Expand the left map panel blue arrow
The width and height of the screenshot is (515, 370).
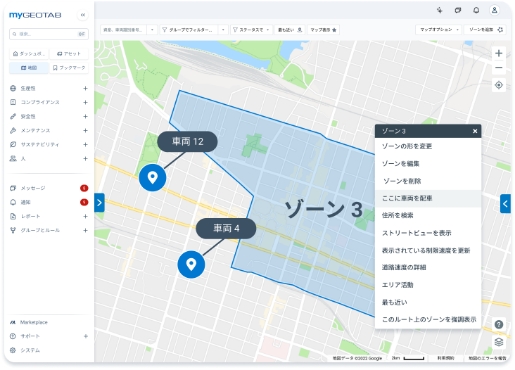click(99, 203)
